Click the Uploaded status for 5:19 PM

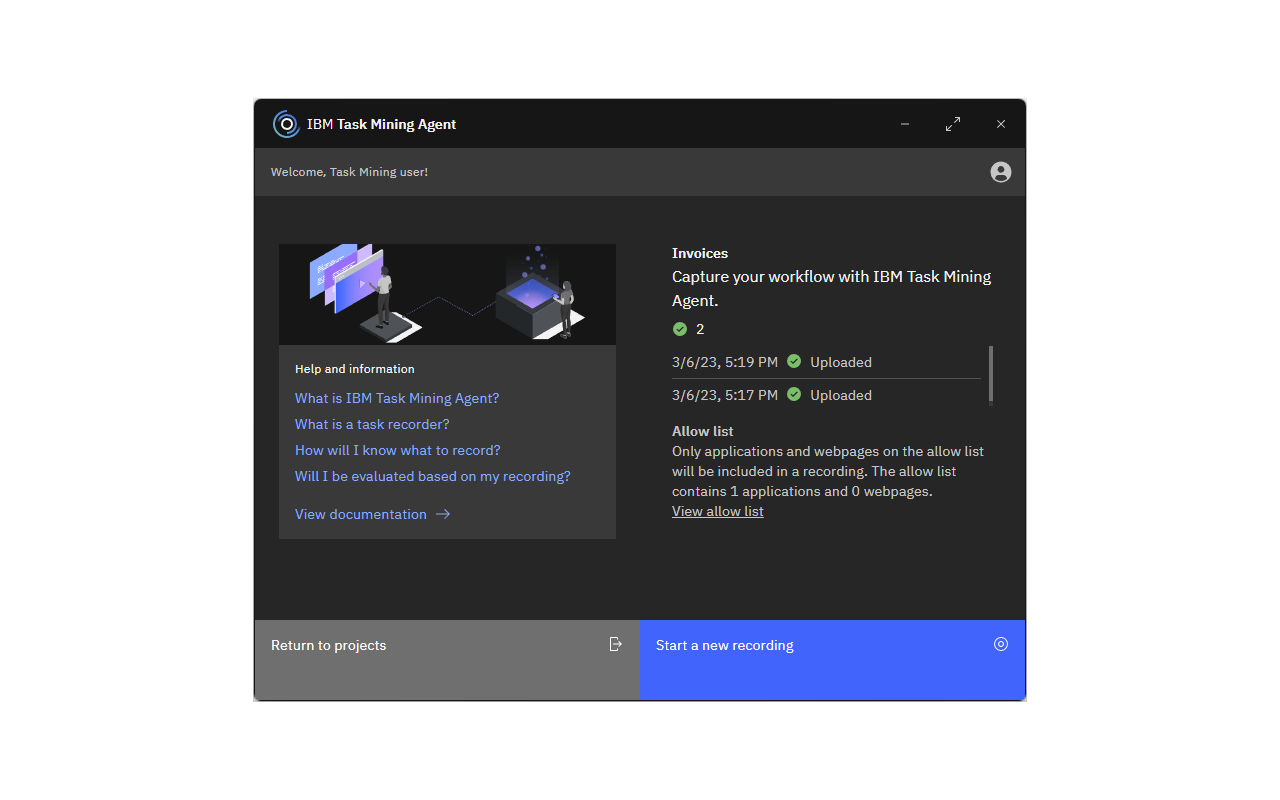tap(841, 362)
